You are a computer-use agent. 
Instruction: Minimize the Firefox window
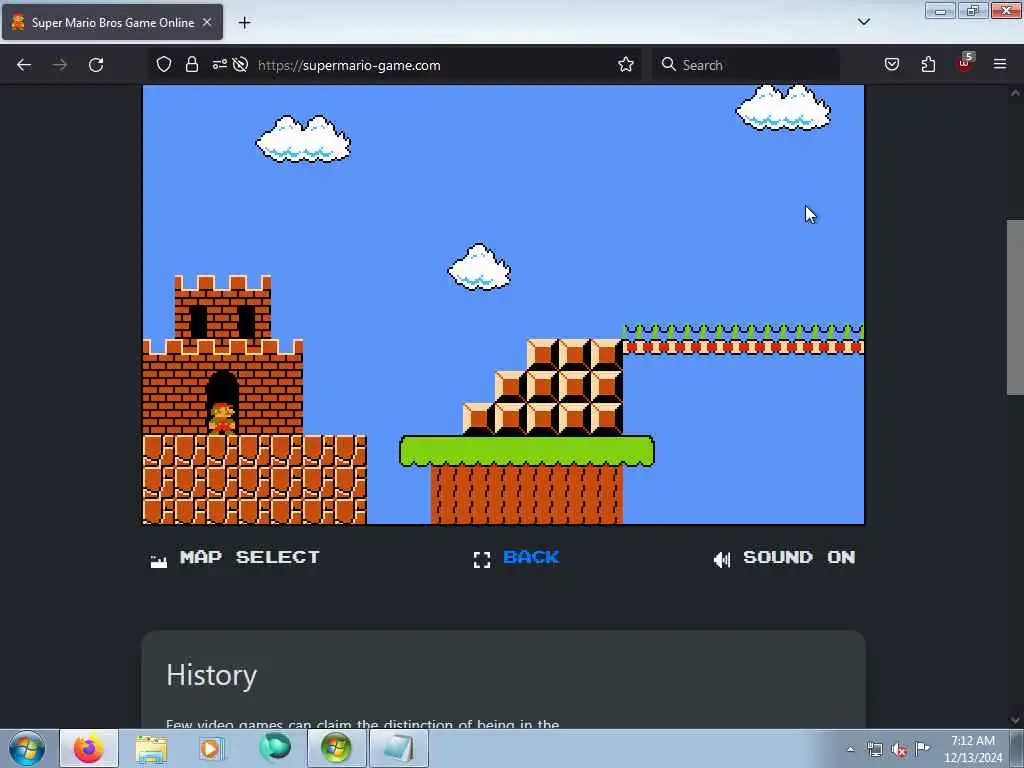940,11
